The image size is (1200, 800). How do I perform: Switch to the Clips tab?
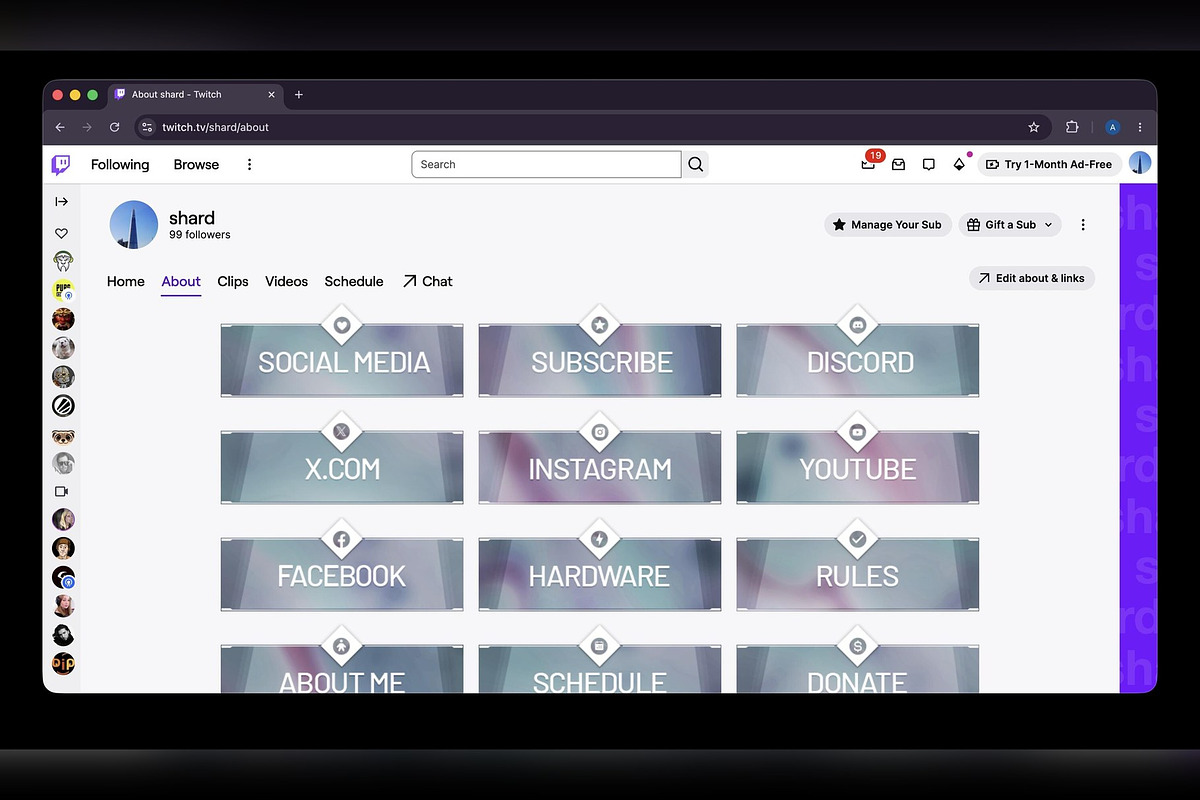(x=233, y=281)
